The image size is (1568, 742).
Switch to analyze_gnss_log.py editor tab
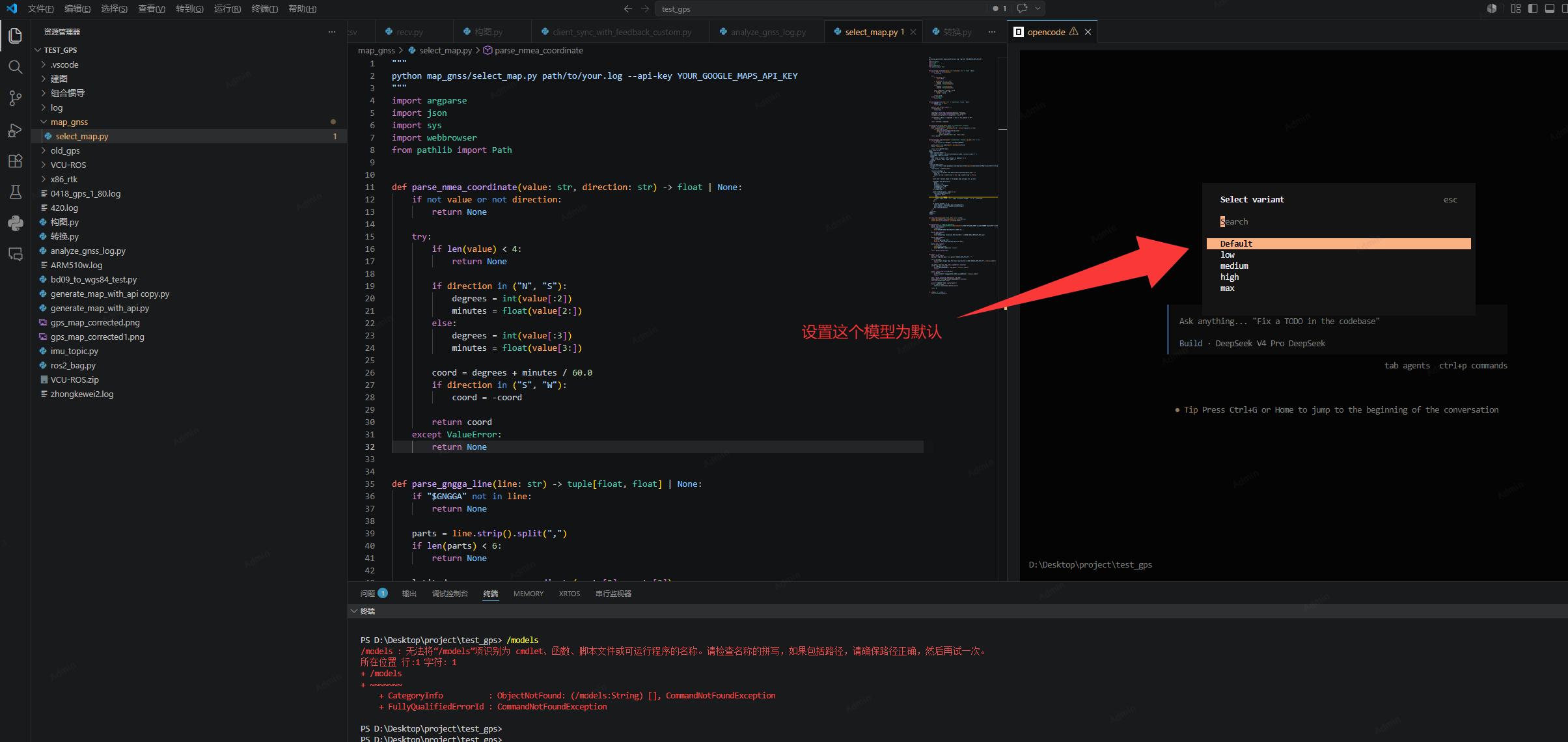point(767,32)
